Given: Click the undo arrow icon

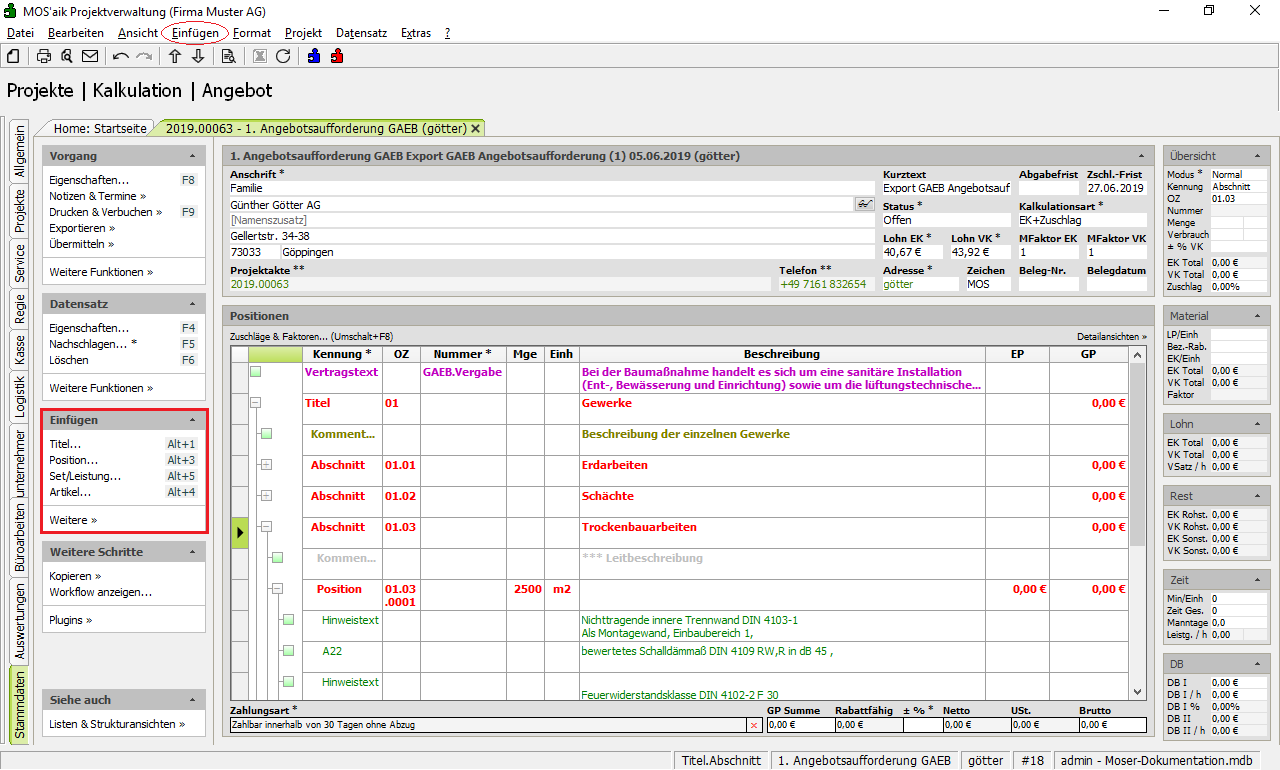Looking at the screenshot, I should [x=121, y=56].
